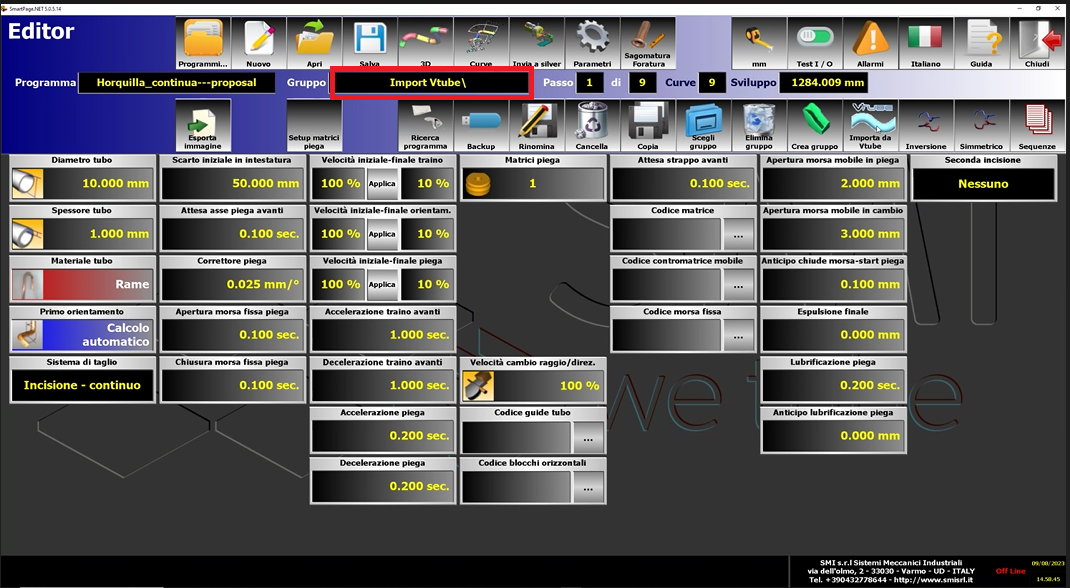Image resolution: width=1070 pixels, height=588 pixels.
Task: Save the program with the Salva floppy icon
Action: 370,43
